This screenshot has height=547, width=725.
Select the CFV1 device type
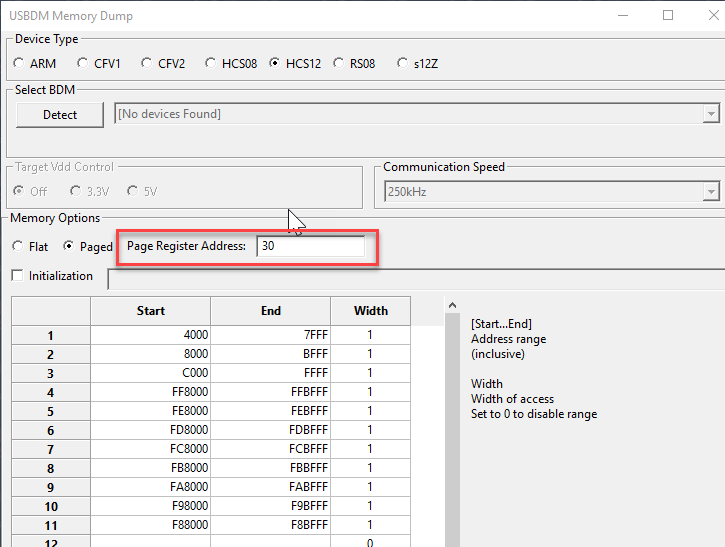point(99,63)
